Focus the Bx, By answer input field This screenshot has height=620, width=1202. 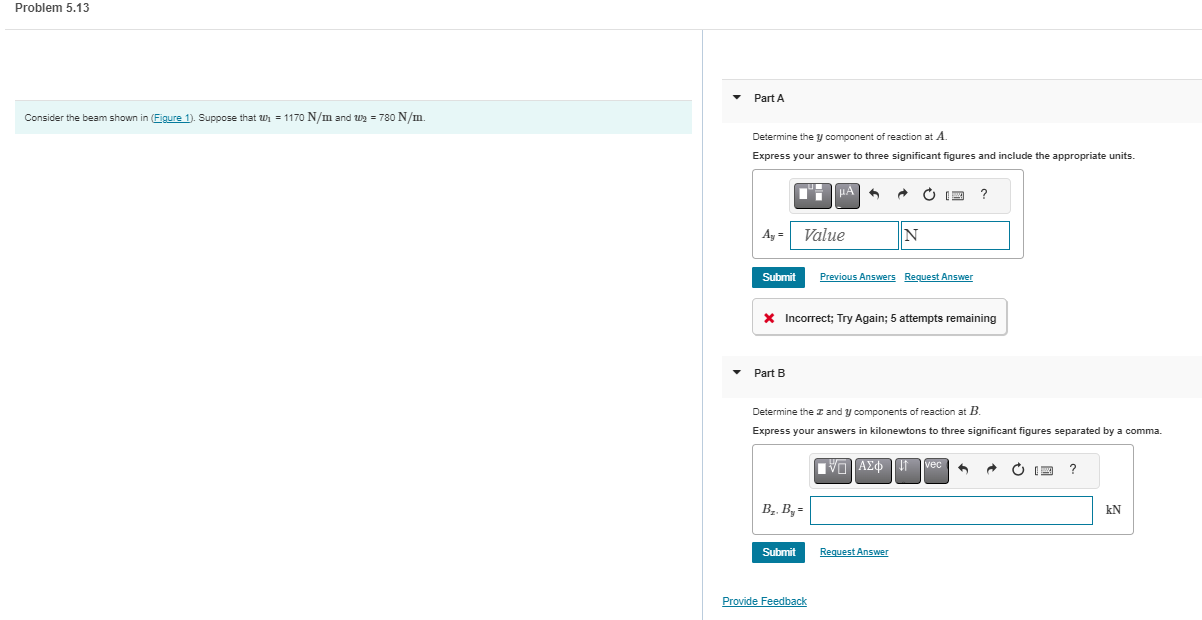pyautogui.click(x=951, y=510)
